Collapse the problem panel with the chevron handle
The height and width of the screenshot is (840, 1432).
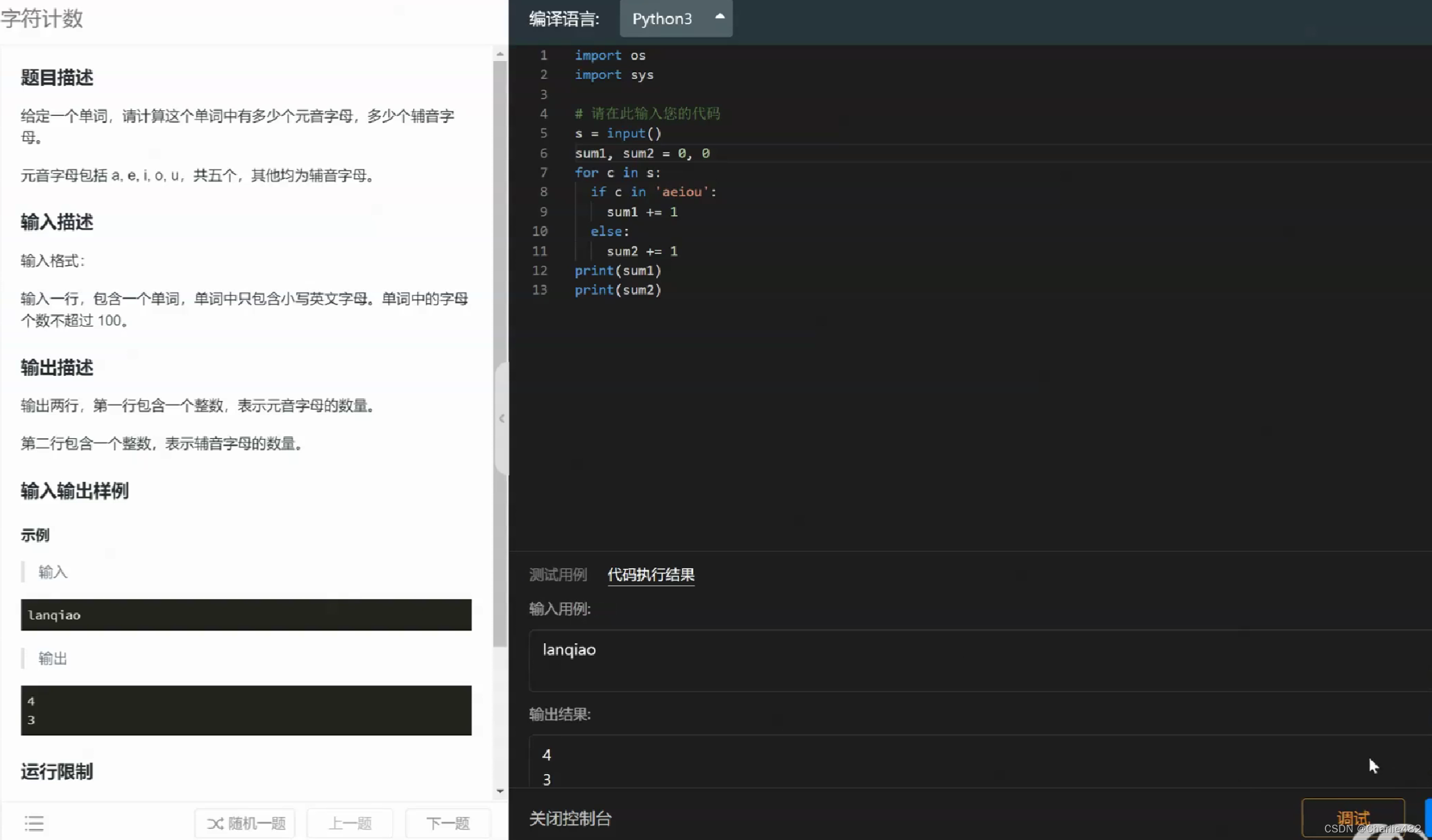(x=502, y=418)
